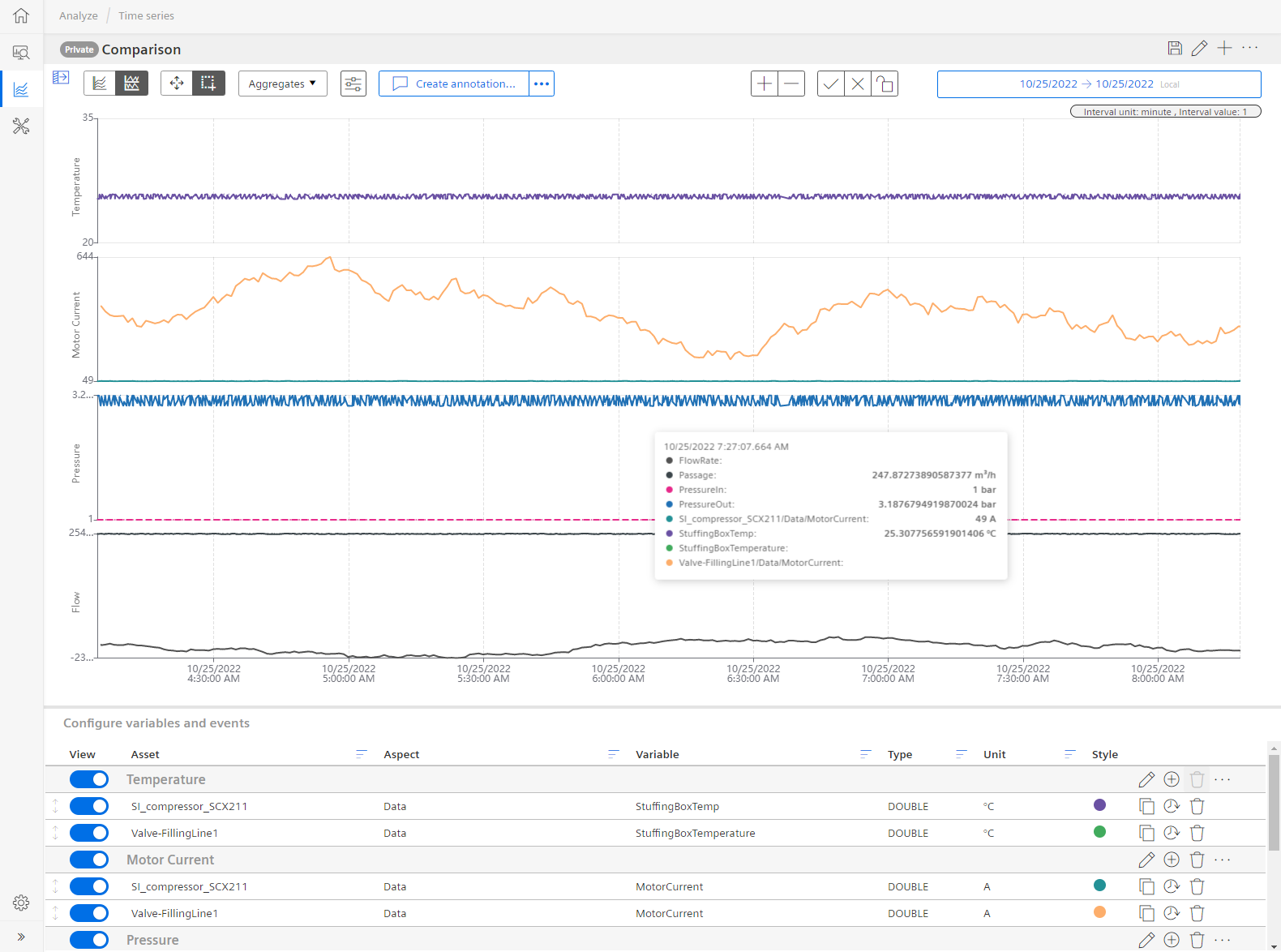1281x952 pixels.
Task: Toggle SI_compressor MotorCurrent view switch
Action: click(x=89, y=886)
